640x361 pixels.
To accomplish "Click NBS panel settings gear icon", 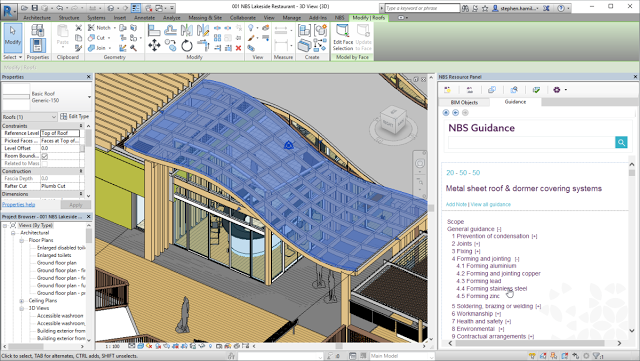I will point(556,89).
